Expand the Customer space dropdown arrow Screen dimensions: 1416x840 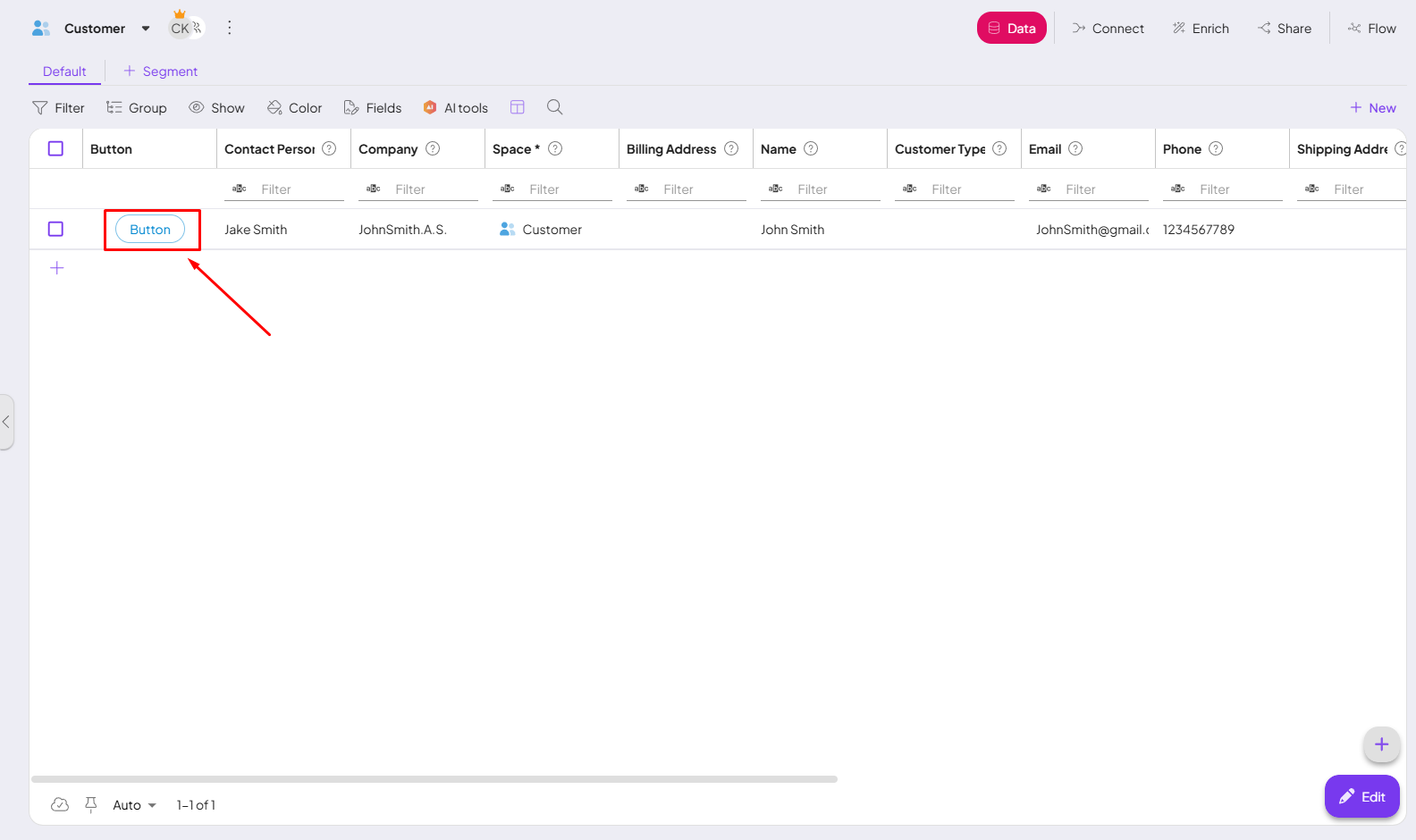coord(146,29)
